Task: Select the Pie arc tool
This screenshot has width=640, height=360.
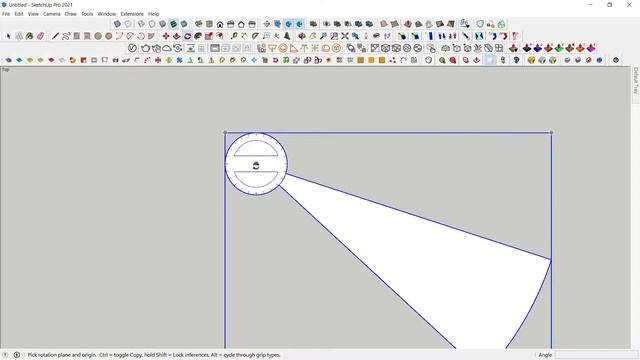Action: click(x=151, y=36)
